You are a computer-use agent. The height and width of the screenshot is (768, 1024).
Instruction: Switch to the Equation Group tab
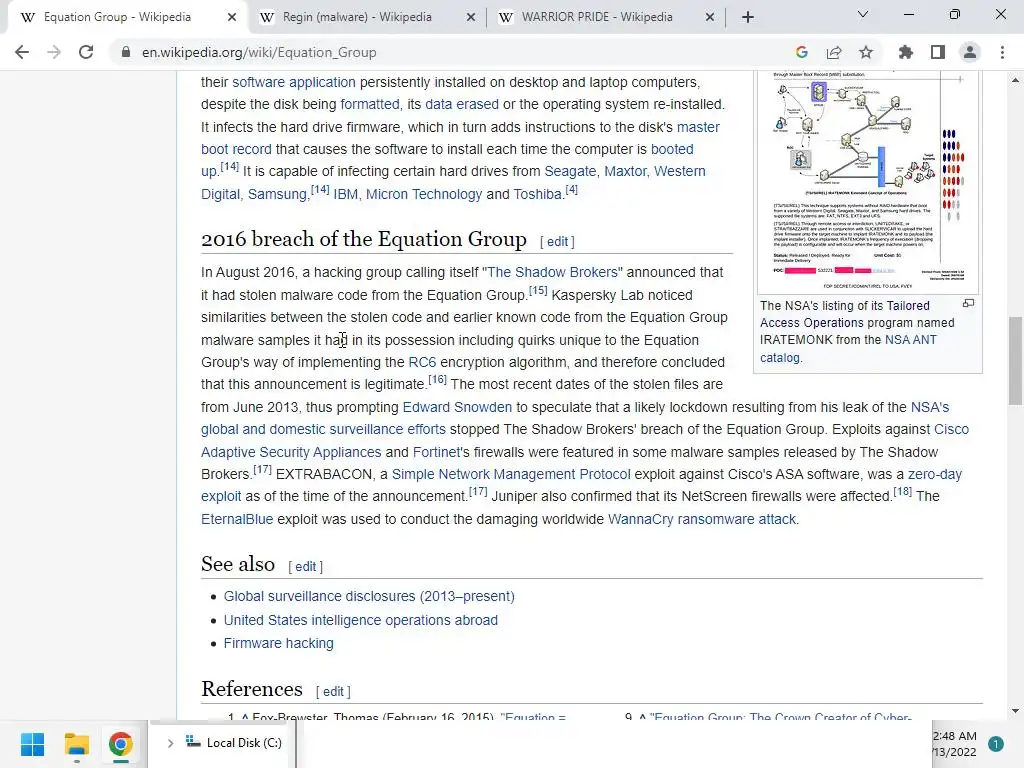pos(118,17)
